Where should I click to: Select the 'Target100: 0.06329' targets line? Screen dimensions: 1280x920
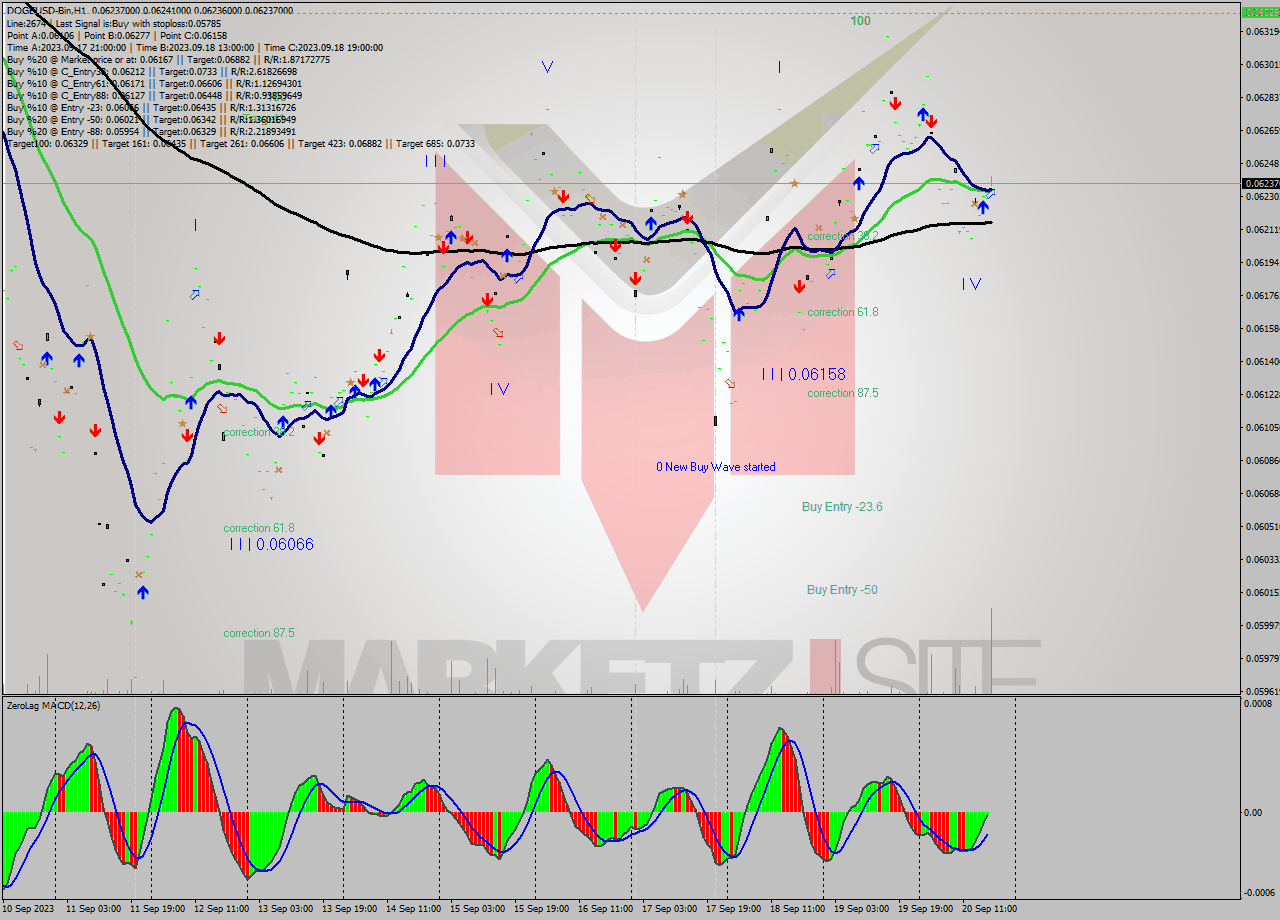pos(240,143)
